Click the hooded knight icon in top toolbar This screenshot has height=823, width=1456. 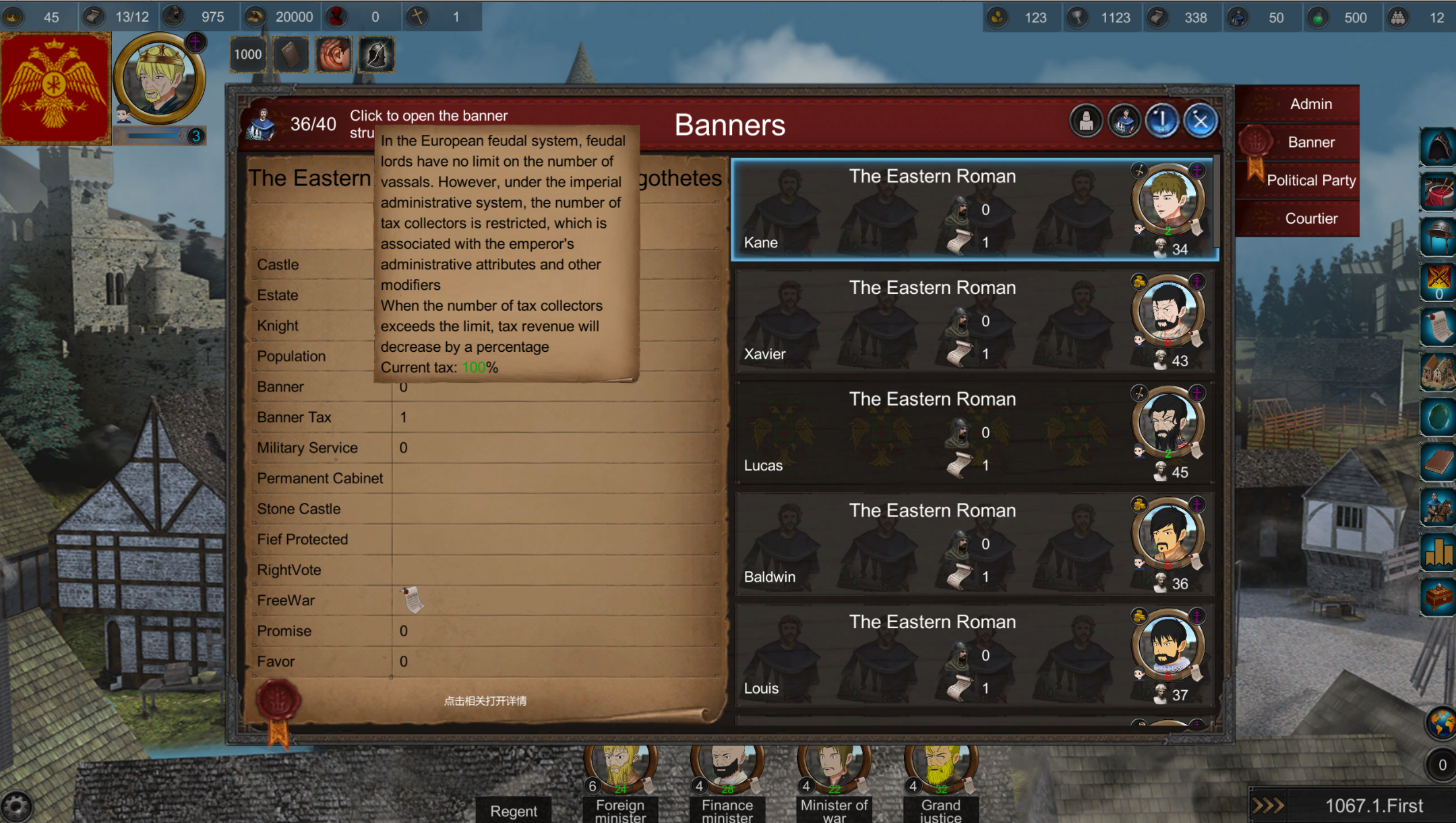tap(377, 55)
